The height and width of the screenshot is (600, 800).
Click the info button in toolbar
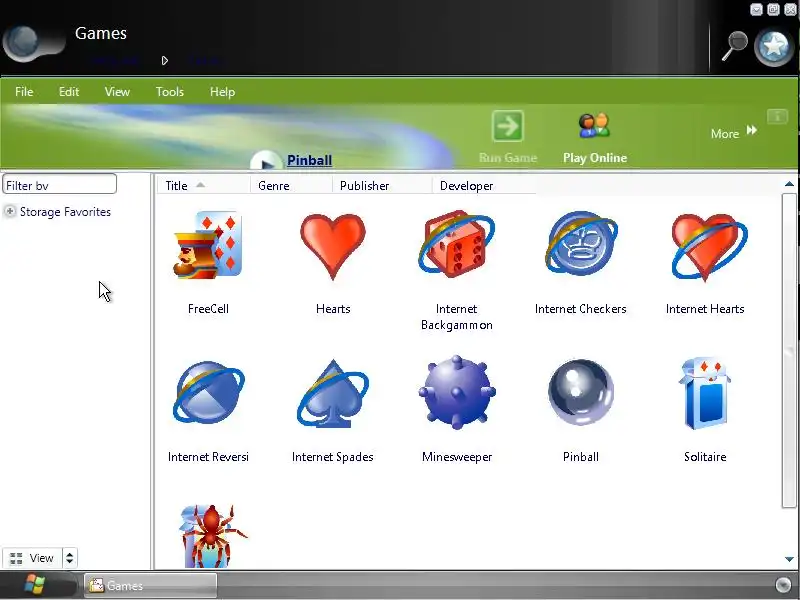[778, 116]
